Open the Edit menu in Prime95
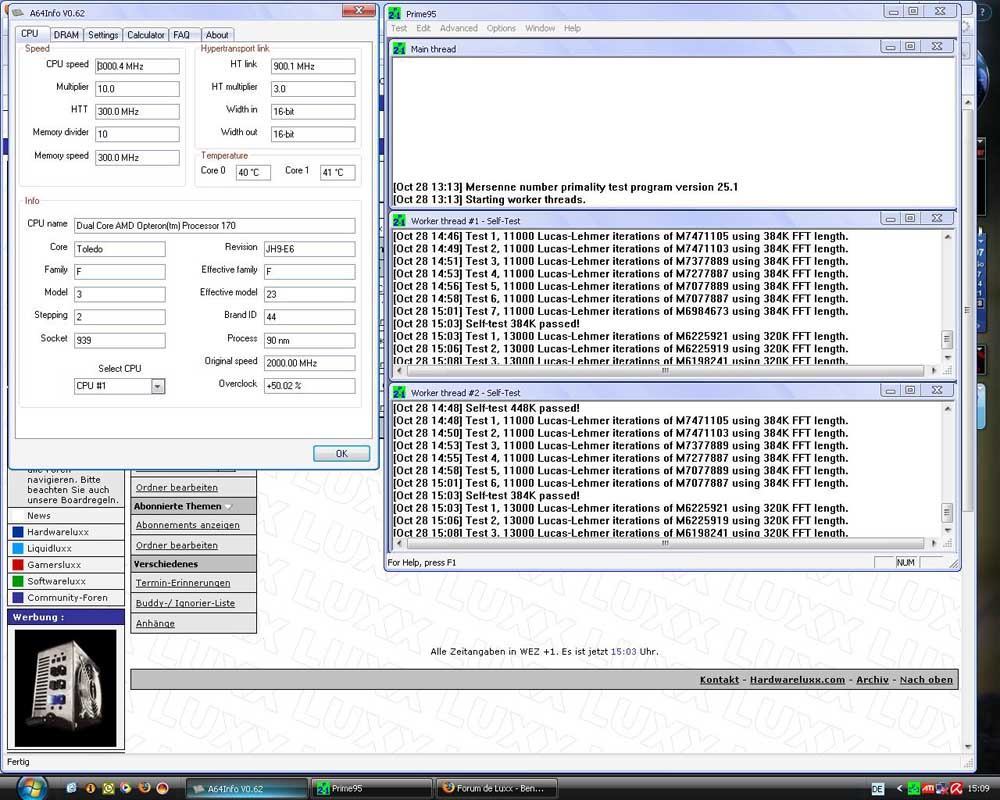Image resolution: width=1000 pixels, height=800 pixels. 423,29
